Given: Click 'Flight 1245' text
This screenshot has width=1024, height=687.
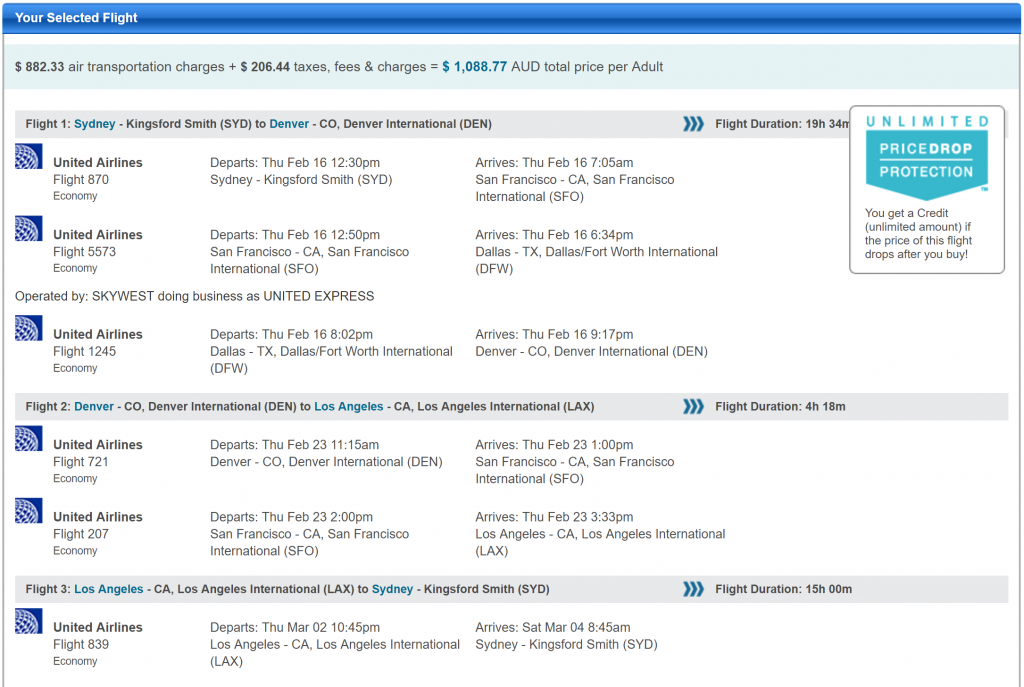Looking at the screenshot, I should [84, 351].
